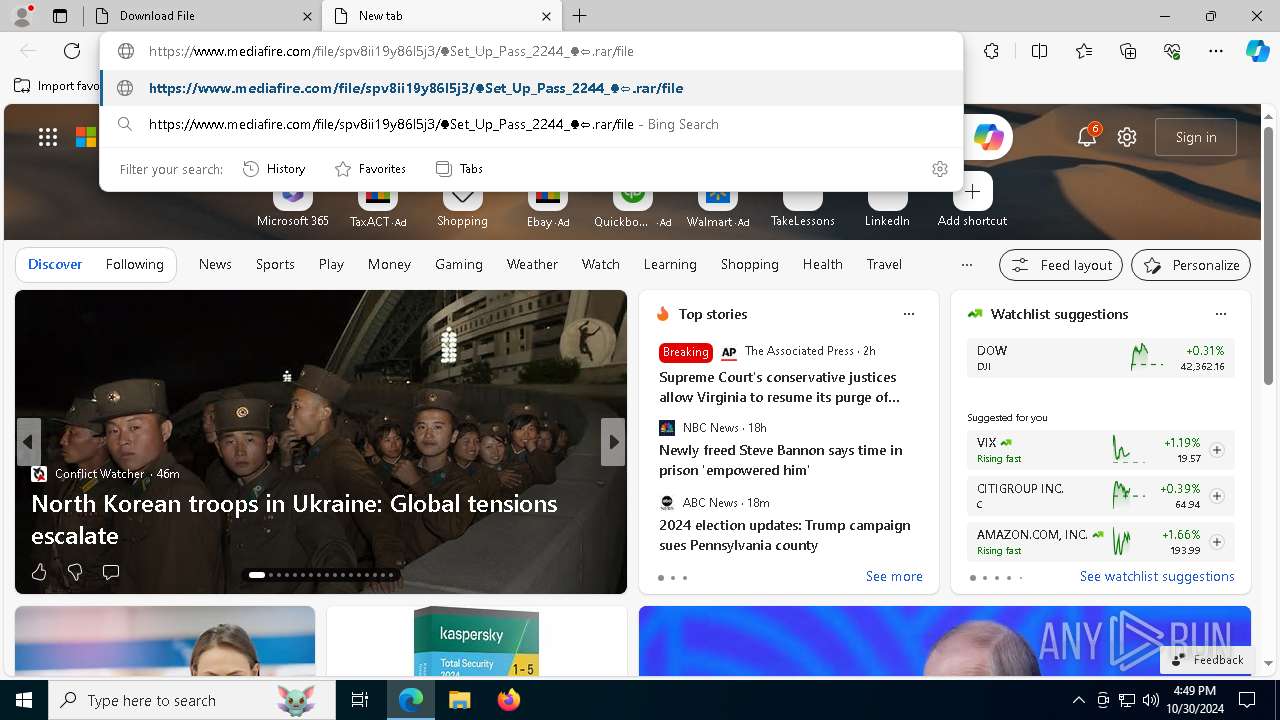Filter search suggestions by Favorites

pyautogui.click(x=370, y=169)
